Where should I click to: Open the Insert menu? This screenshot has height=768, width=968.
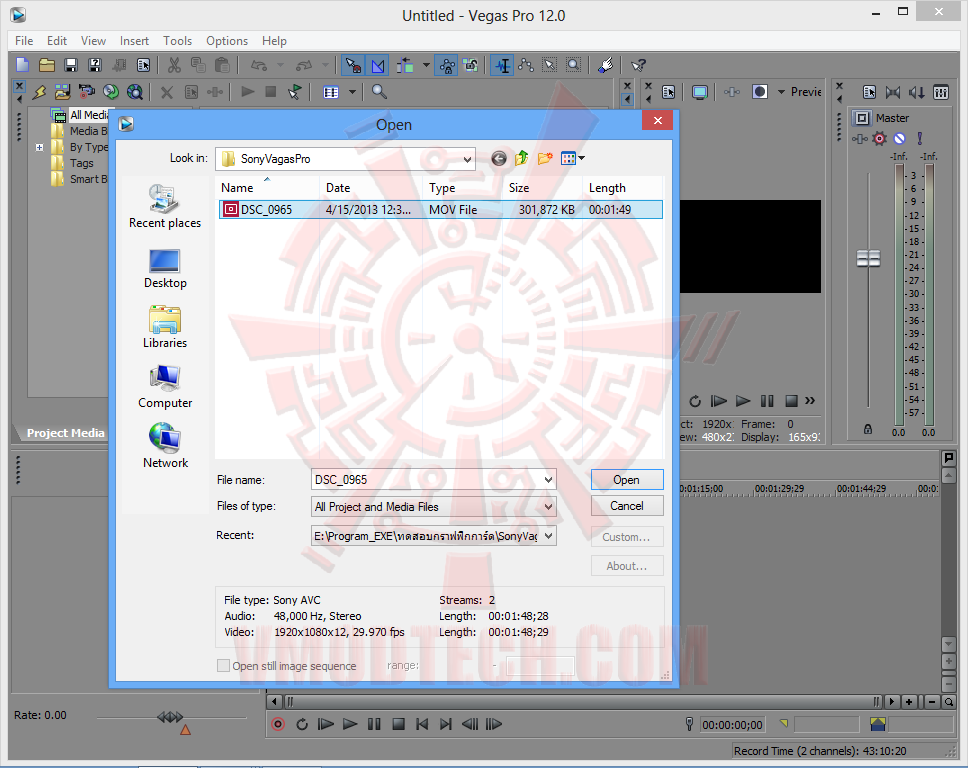point(134,41)
